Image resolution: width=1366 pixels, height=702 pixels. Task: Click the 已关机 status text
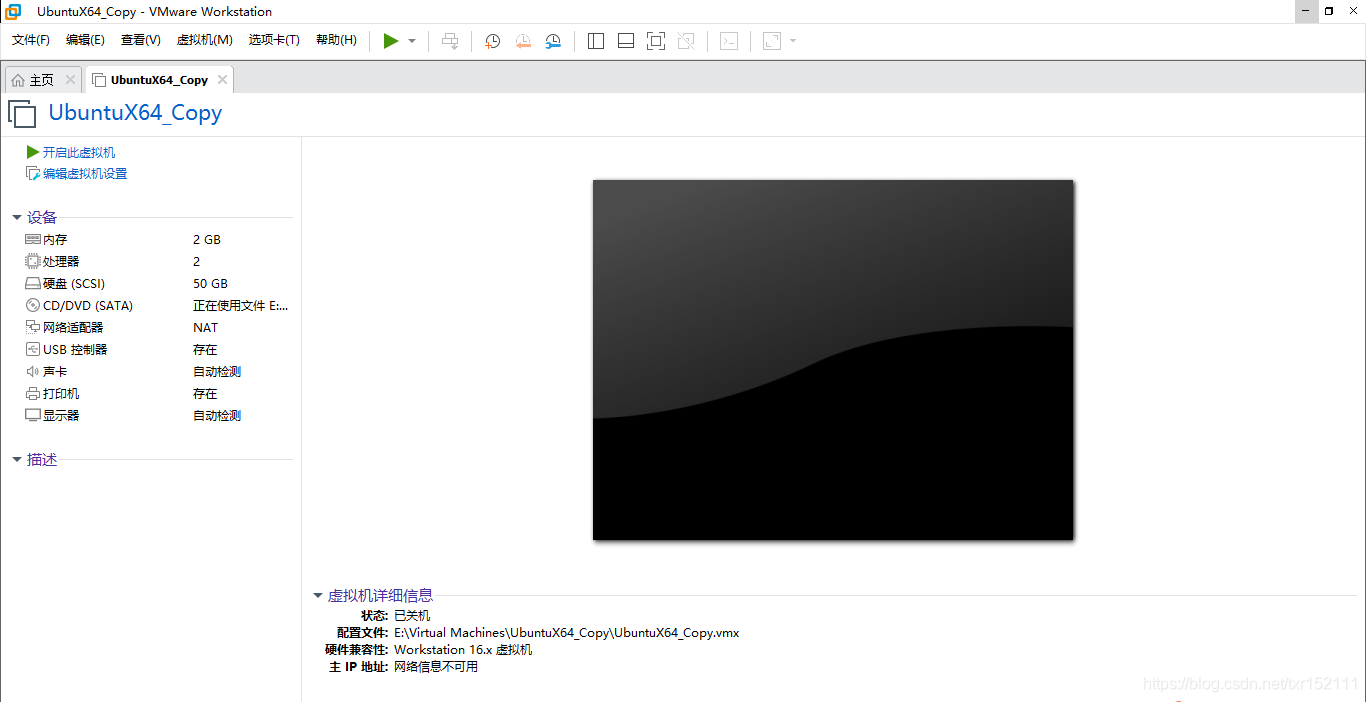tap(412, 616)
